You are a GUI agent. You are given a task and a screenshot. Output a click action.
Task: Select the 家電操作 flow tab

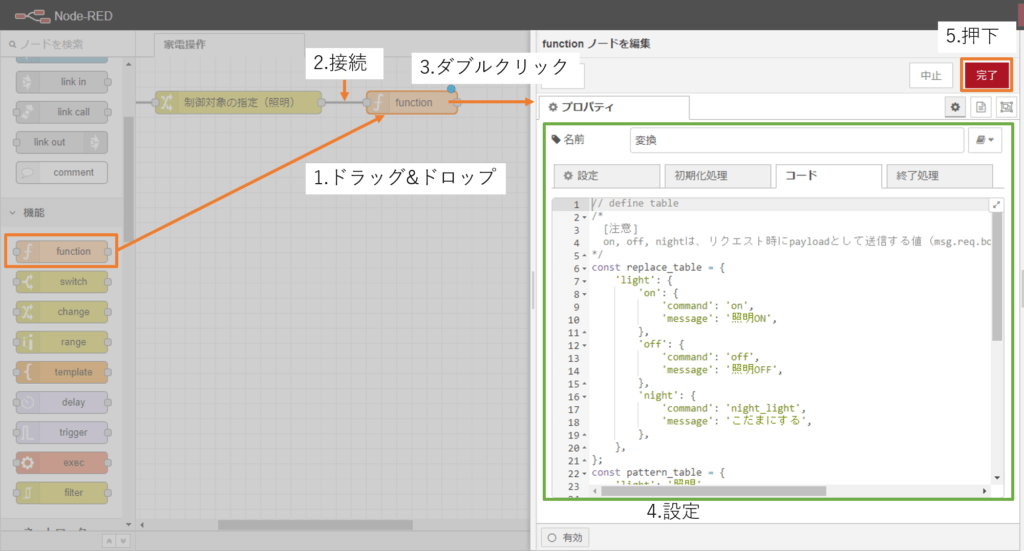(x=229, y=44)
